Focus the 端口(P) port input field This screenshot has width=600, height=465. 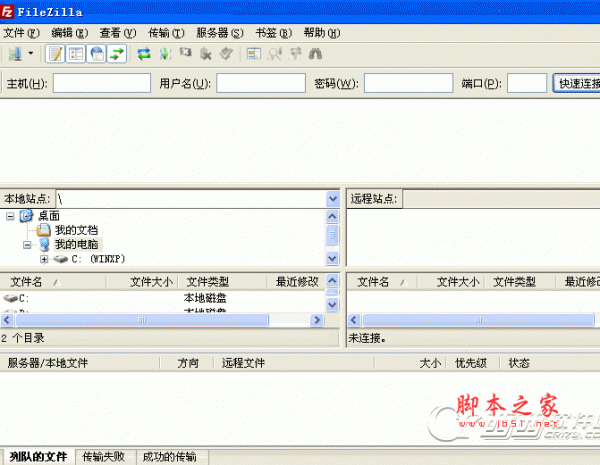click(x=527, y=83)
